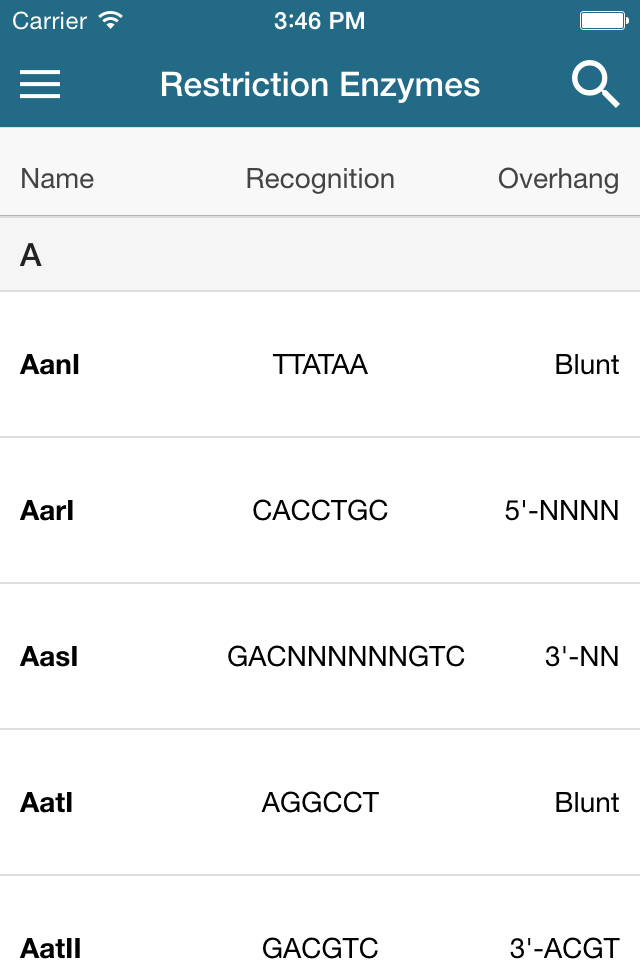The width and height of the screenshot is (640, 960).
Task: Tap the TTATAA recognition sequence
Action: (x=320, y=364)
